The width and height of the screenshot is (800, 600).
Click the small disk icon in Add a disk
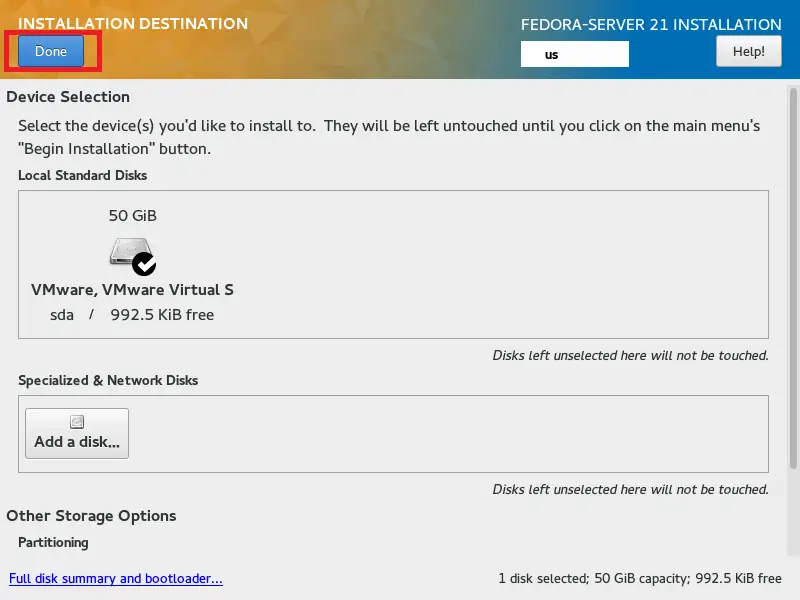click(77, 422)
